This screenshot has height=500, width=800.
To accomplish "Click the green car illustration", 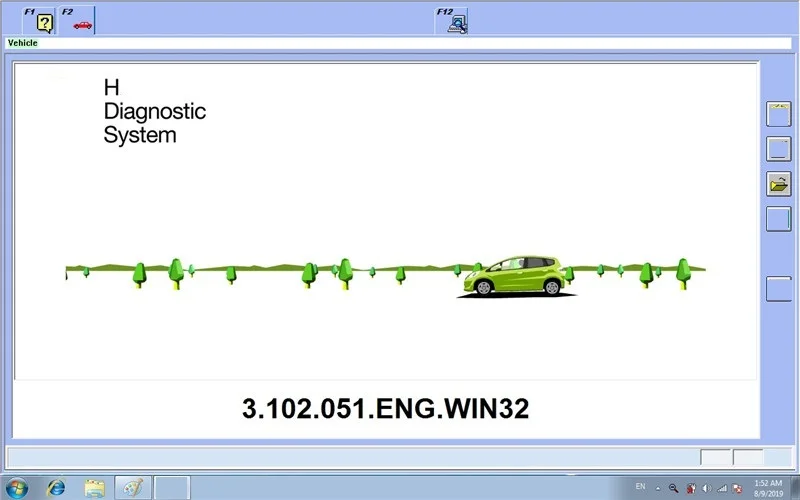I will click(515, 276).
